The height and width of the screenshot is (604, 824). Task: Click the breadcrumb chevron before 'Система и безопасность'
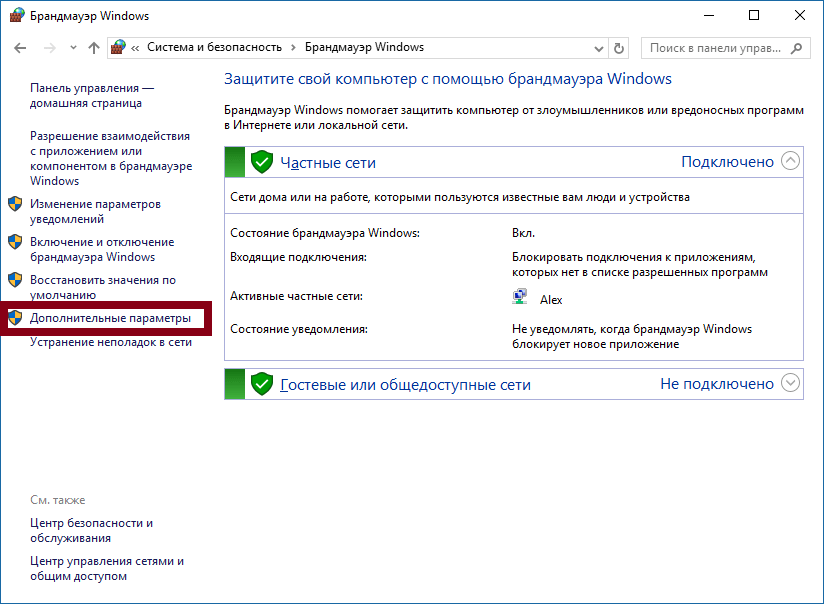tap(136, 48)
